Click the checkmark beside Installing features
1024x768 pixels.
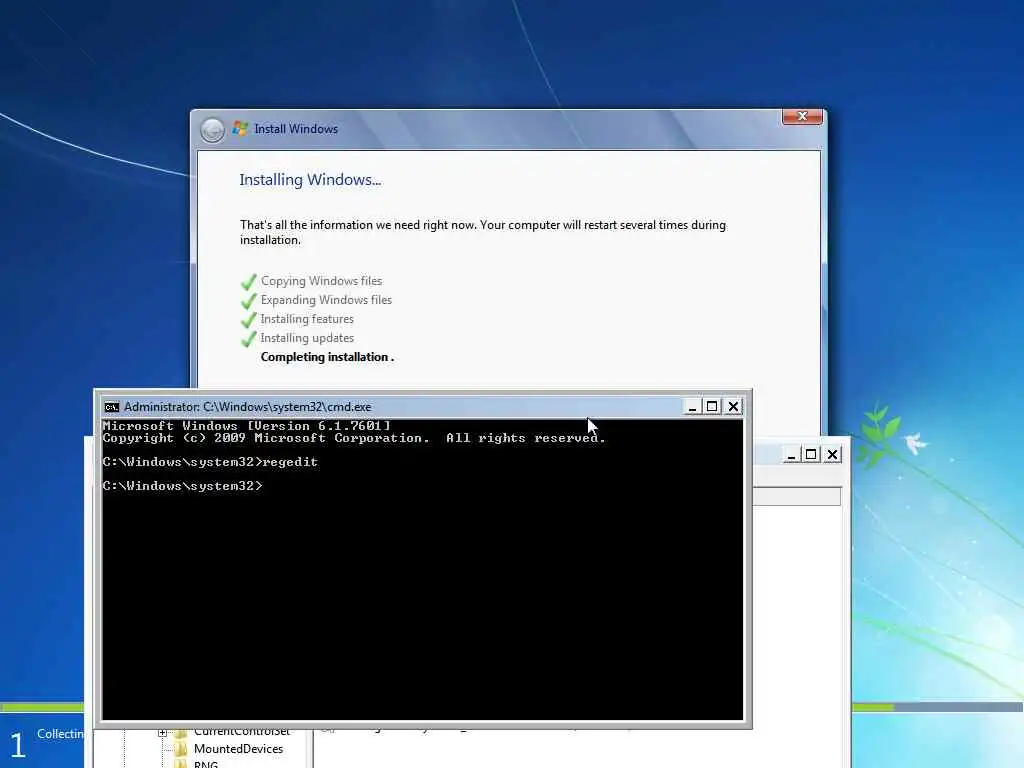click(249, 320)
